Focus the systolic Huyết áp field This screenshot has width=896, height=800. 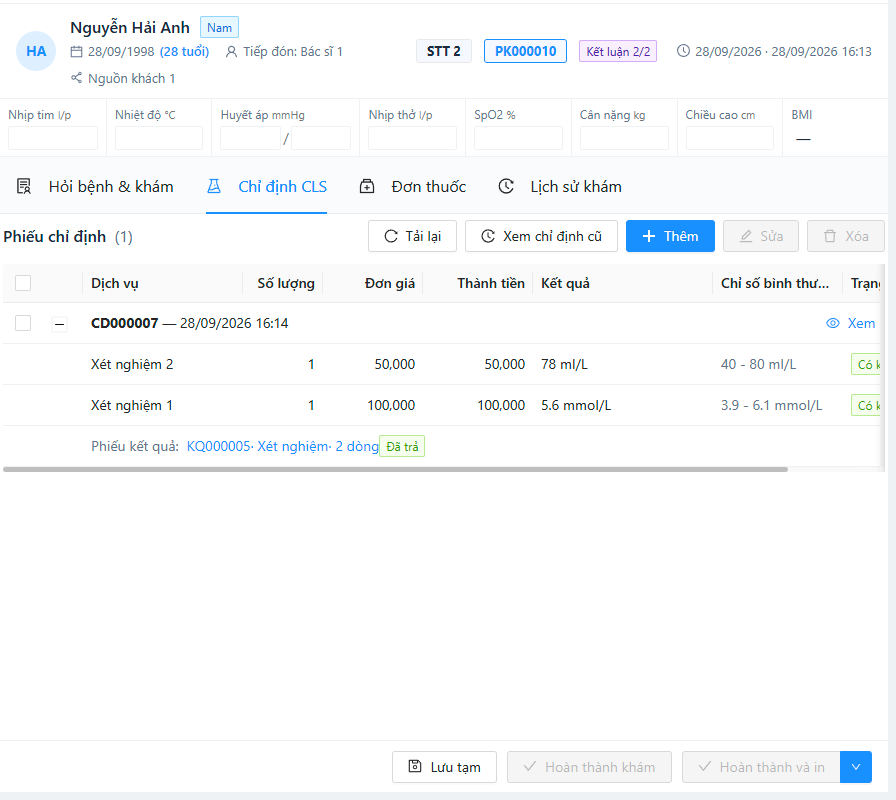[x=250, y=138]
